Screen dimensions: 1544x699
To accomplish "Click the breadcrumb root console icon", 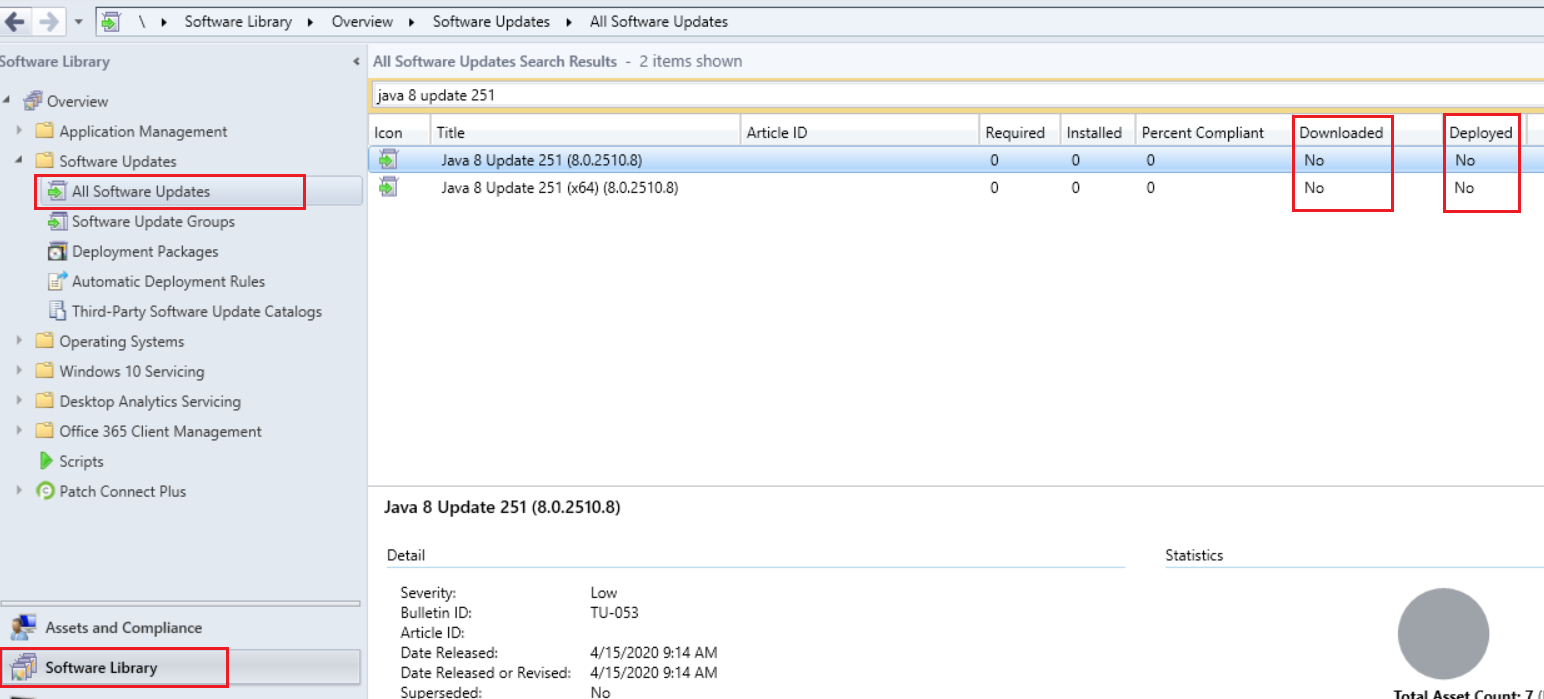I will (x=111, y=21).
